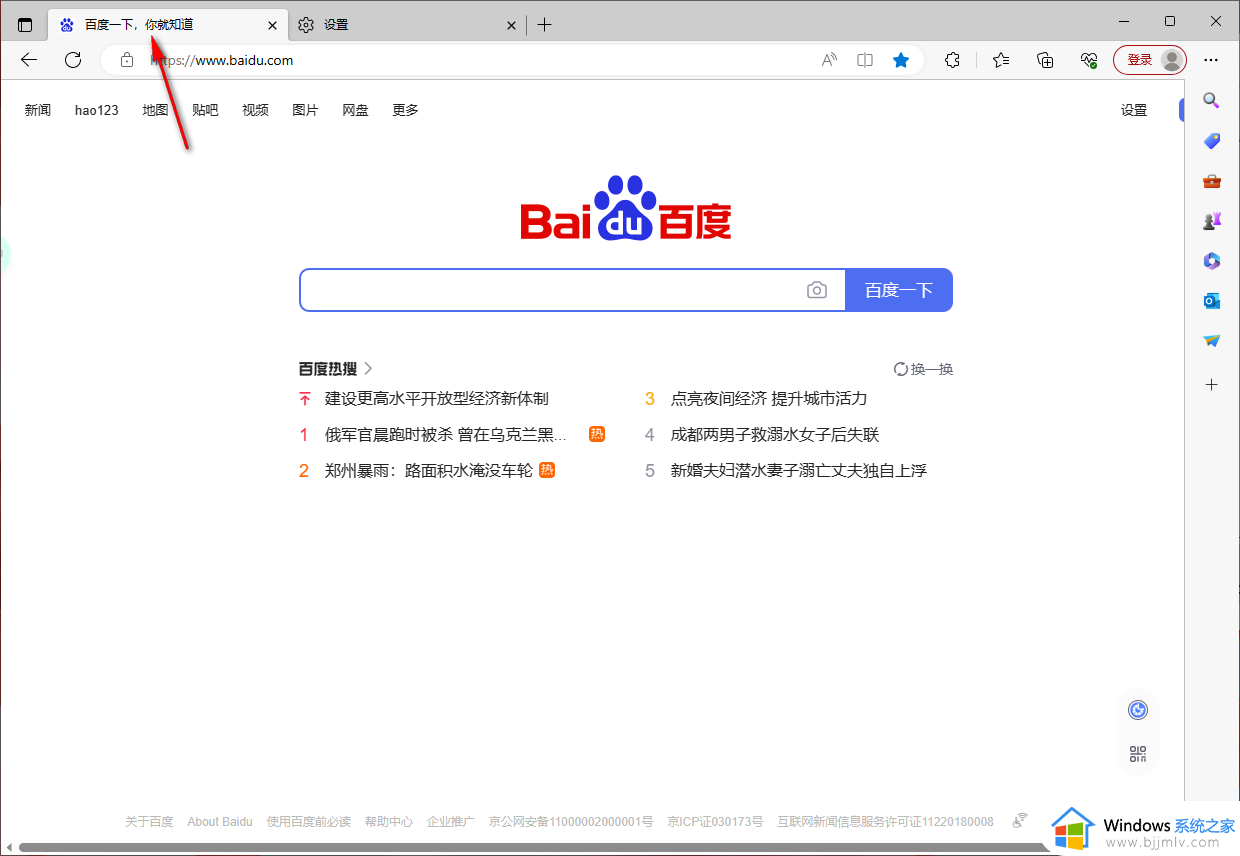Click camera image search icon
The image size is (1240, 856).
[817, 290]
